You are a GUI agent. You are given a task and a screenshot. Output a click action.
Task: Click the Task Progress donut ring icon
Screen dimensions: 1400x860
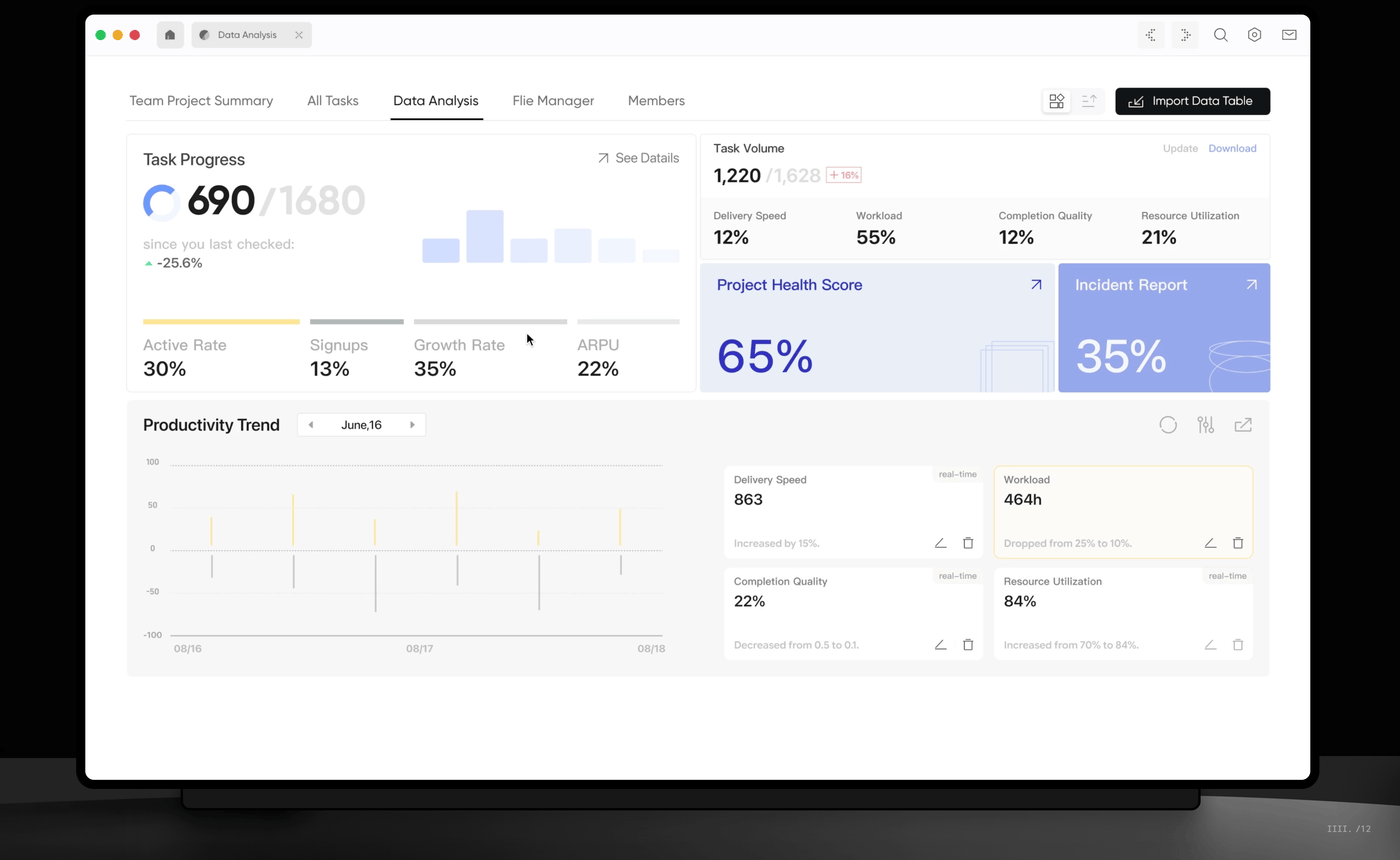pyautogui.click(x=161, y=202)
